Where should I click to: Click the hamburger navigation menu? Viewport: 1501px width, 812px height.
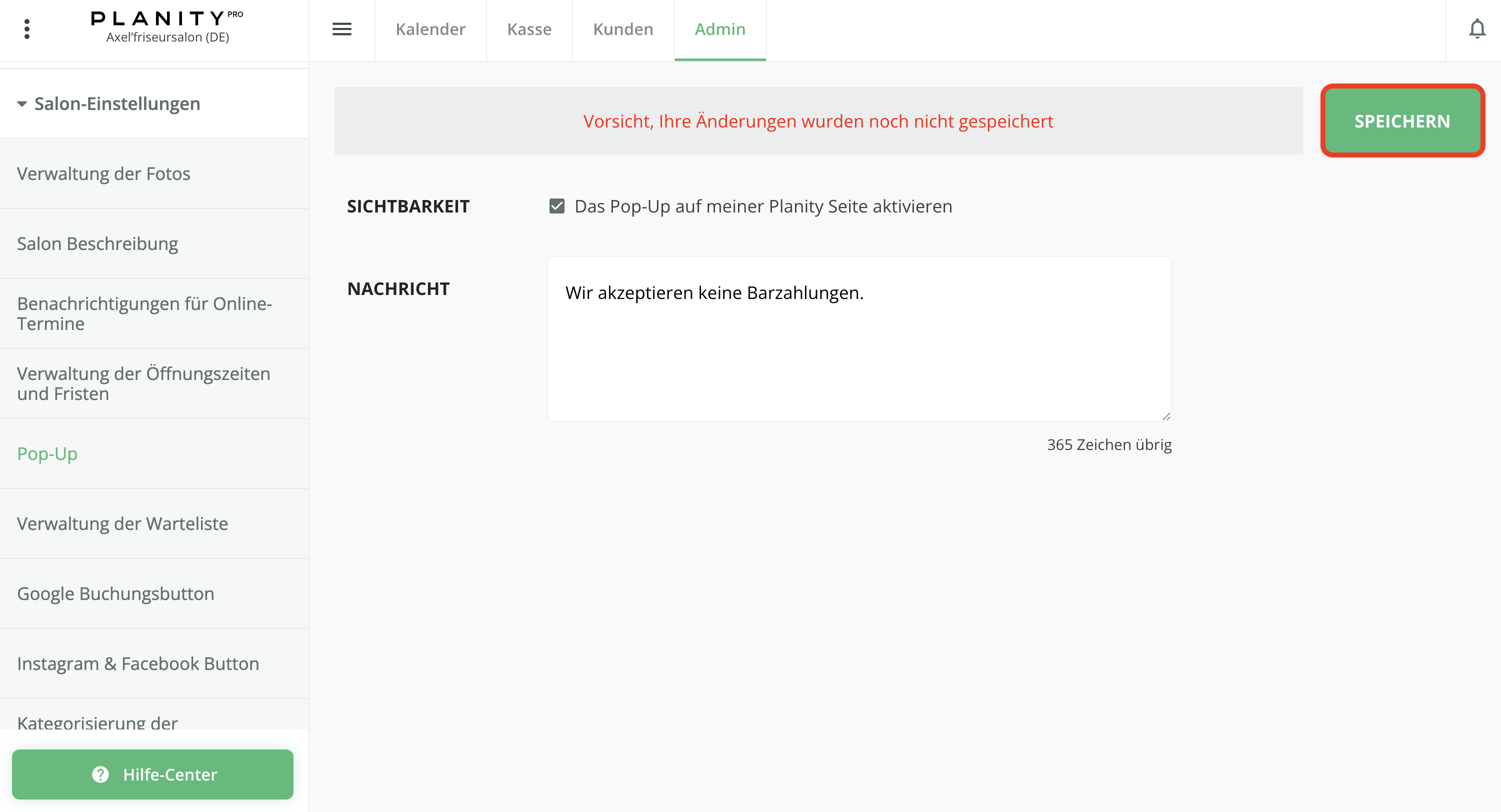[342, 29]
